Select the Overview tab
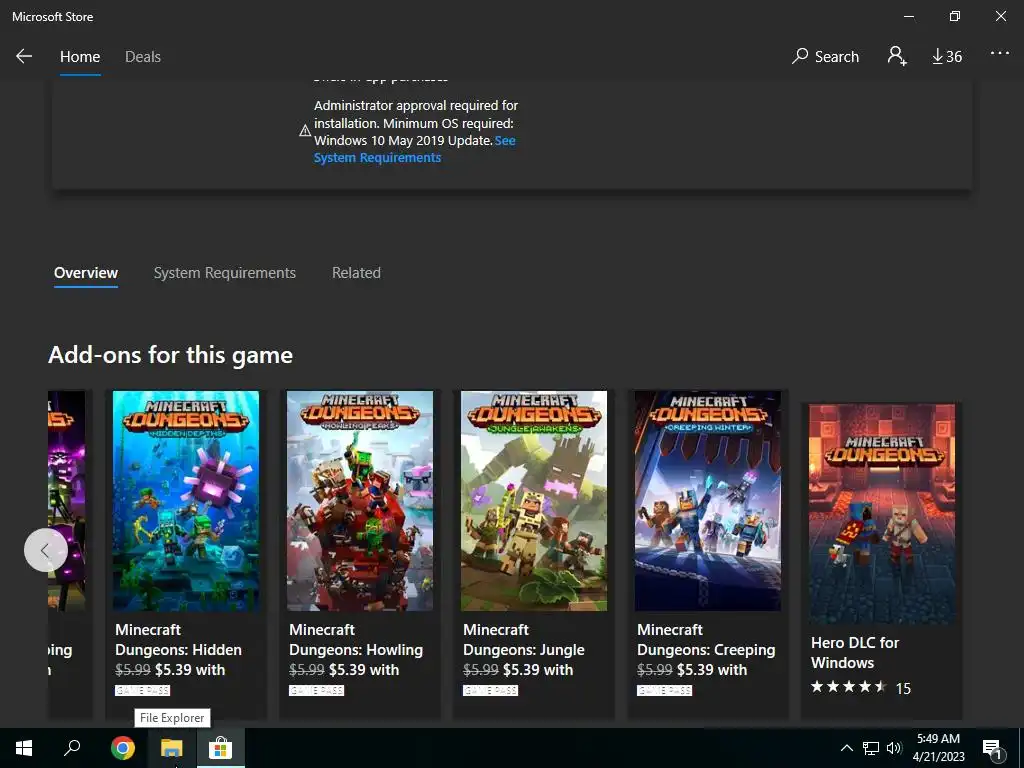 click(x=86, y=273)
